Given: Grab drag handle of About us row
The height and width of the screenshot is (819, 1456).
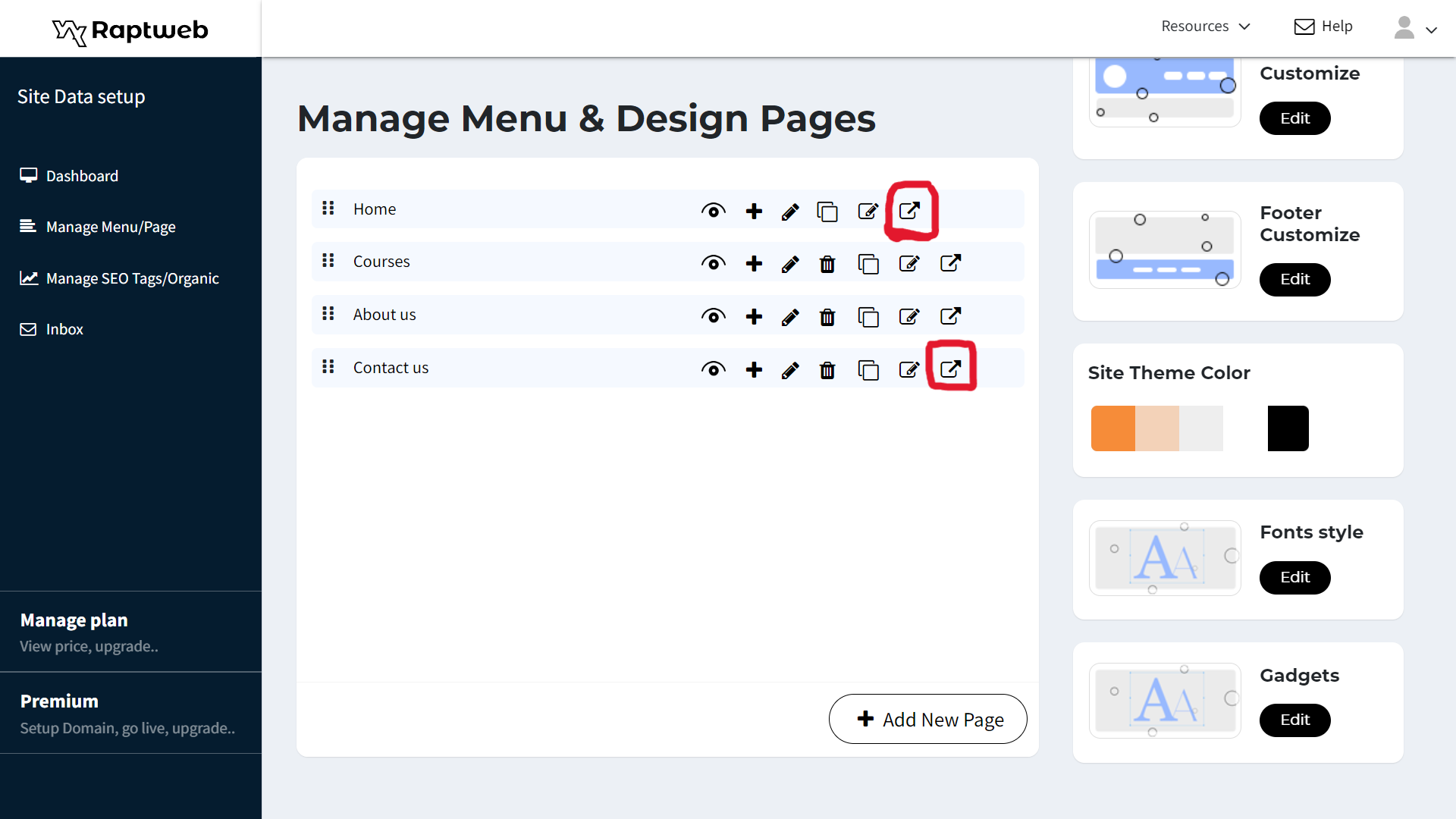Looking at the screenshot, I should [328, 313].
